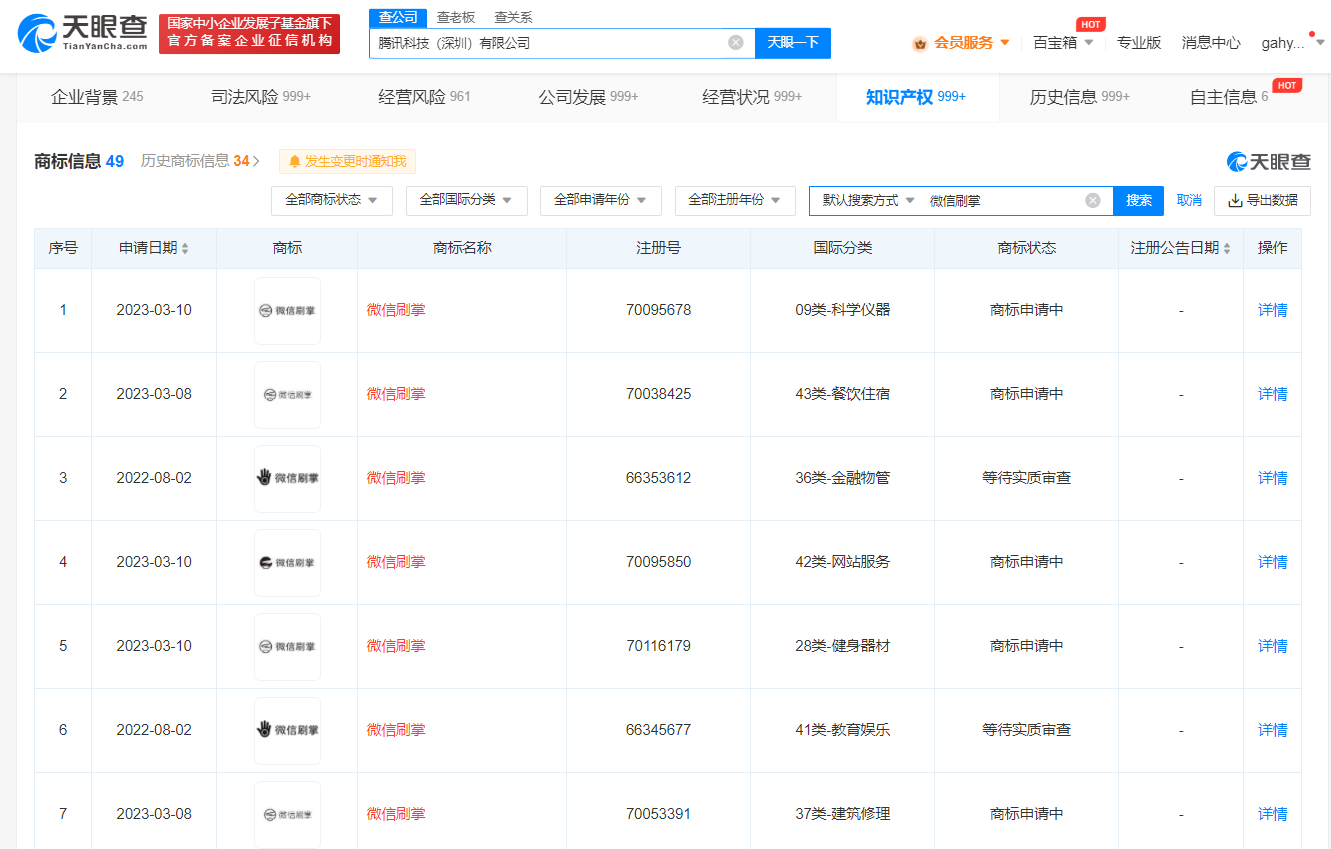This screenshot has width=1331, height=849.
Task: Click the 官方备案企业征信机构 red banner
Action: pos(249,34)
